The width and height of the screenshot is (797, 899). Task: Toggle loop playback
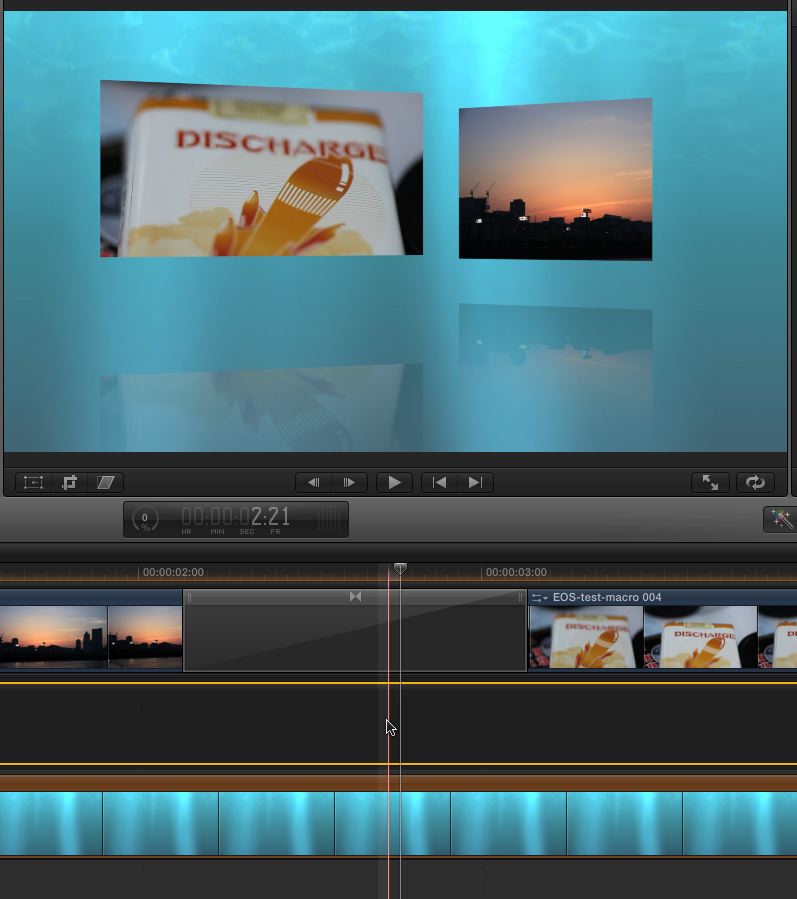click(755, 482)
